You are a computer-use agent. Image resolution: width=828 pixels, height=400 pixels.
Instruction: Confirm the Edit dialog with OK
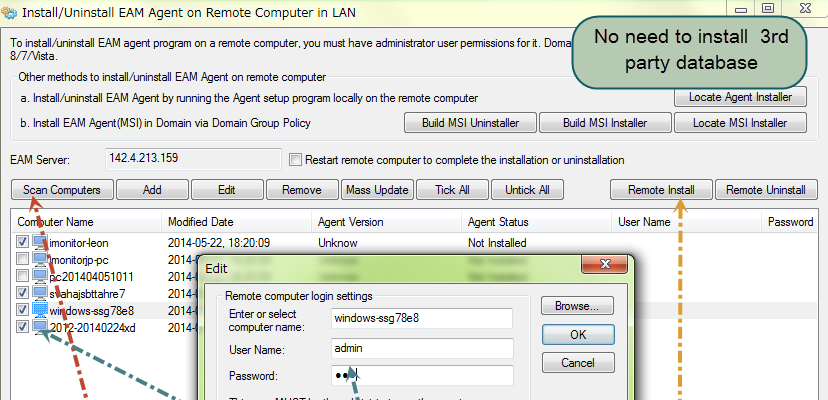pyautogui.click(x=577, y=334)
